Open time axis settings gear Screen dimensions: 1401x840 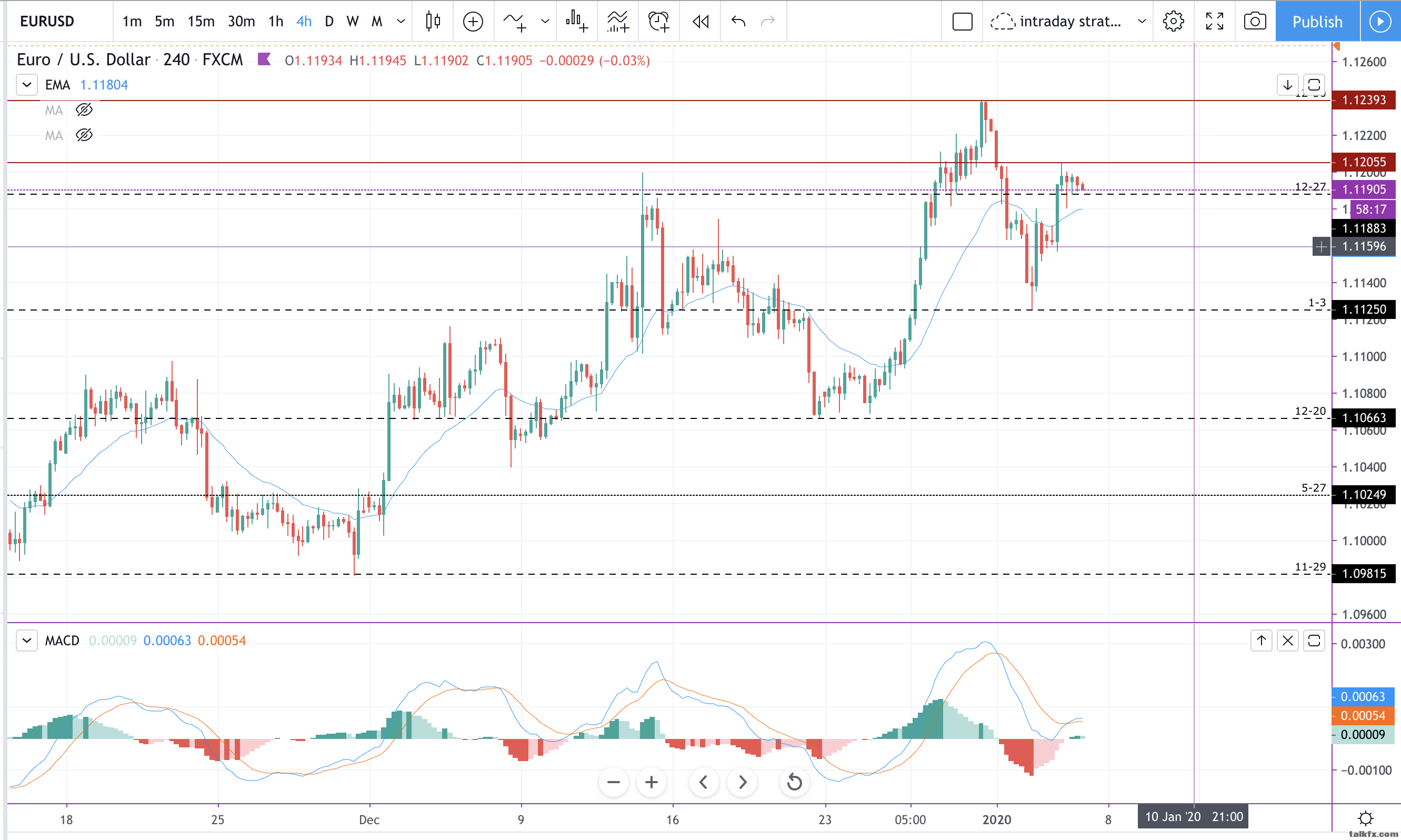coord(1365,818)
